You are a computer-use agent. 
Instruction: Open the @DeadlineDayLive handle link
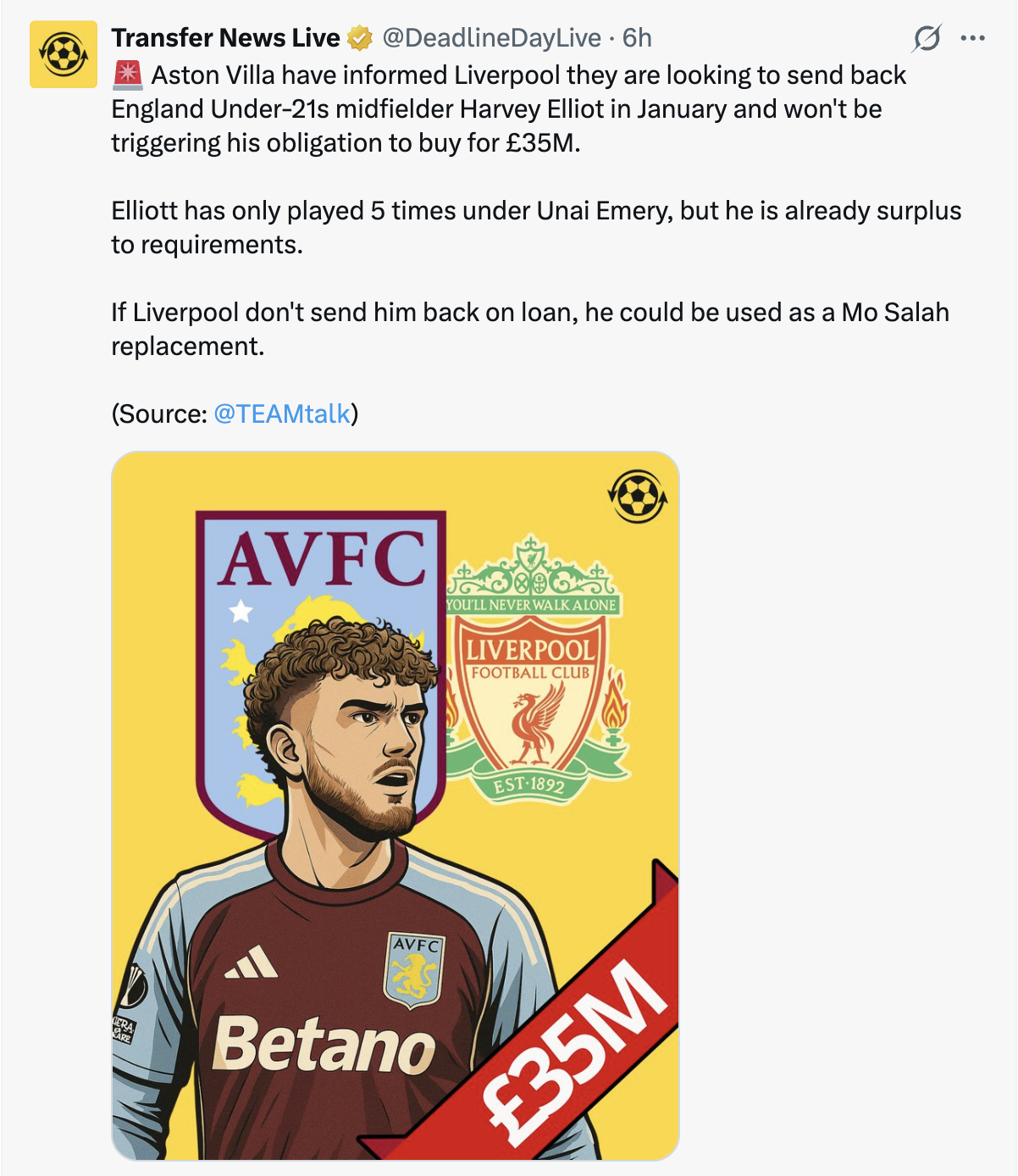492,38
